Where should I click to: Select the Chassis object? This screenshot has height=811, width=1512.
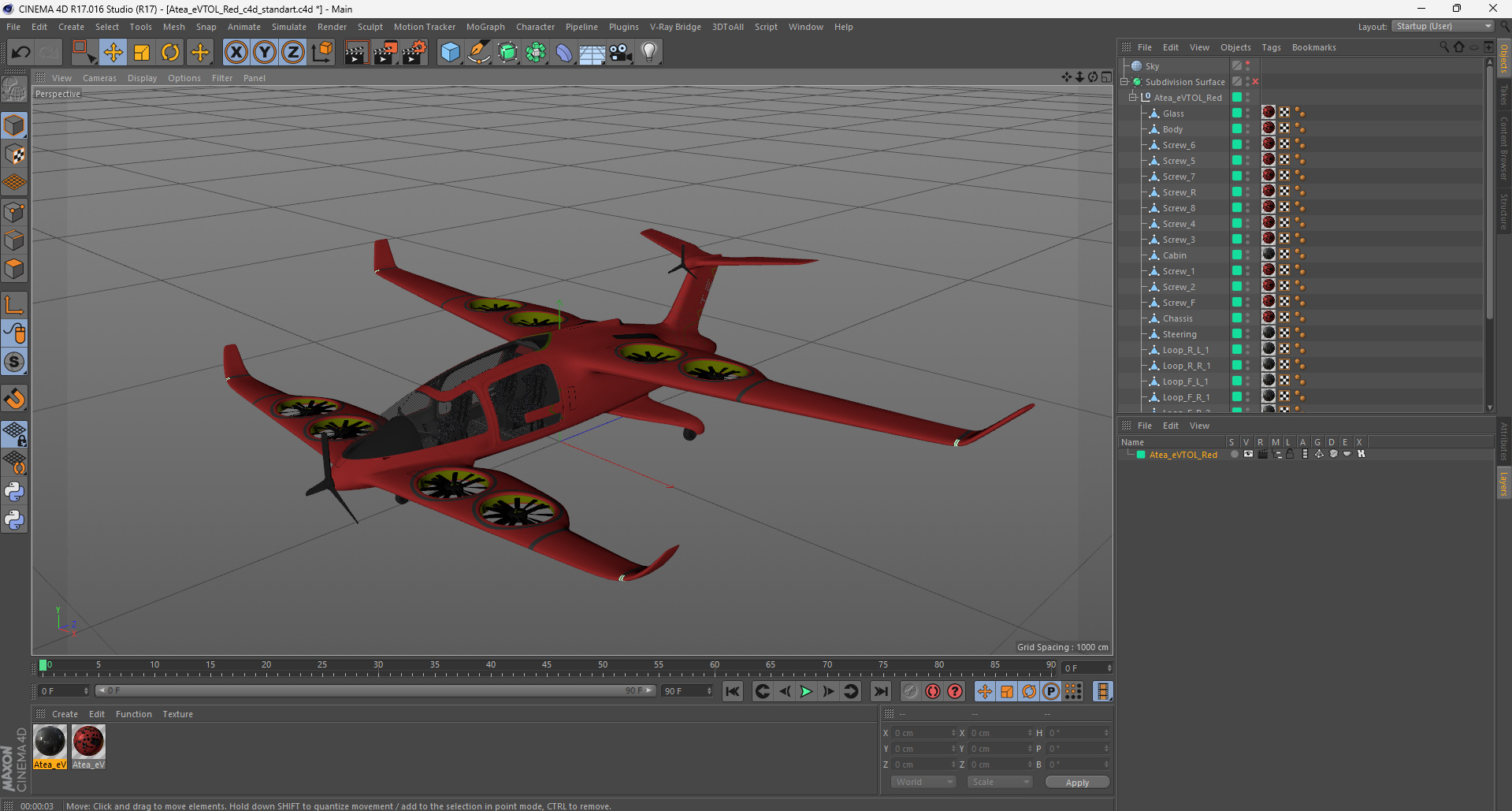tap(1177, 318)
